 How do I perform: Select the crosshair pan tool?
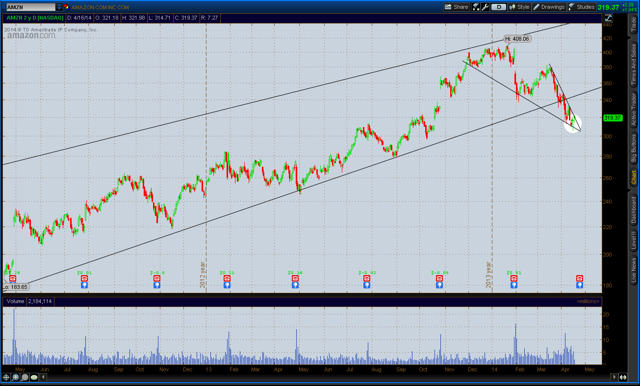coord(7,377)
